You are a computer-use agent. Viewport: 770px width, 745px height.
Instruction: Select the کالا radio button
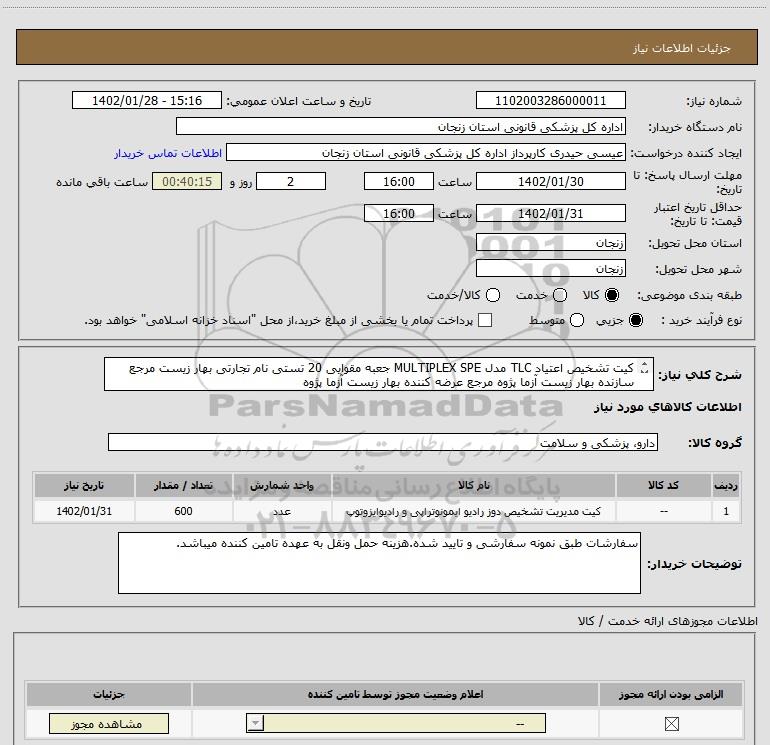[612, 295]
